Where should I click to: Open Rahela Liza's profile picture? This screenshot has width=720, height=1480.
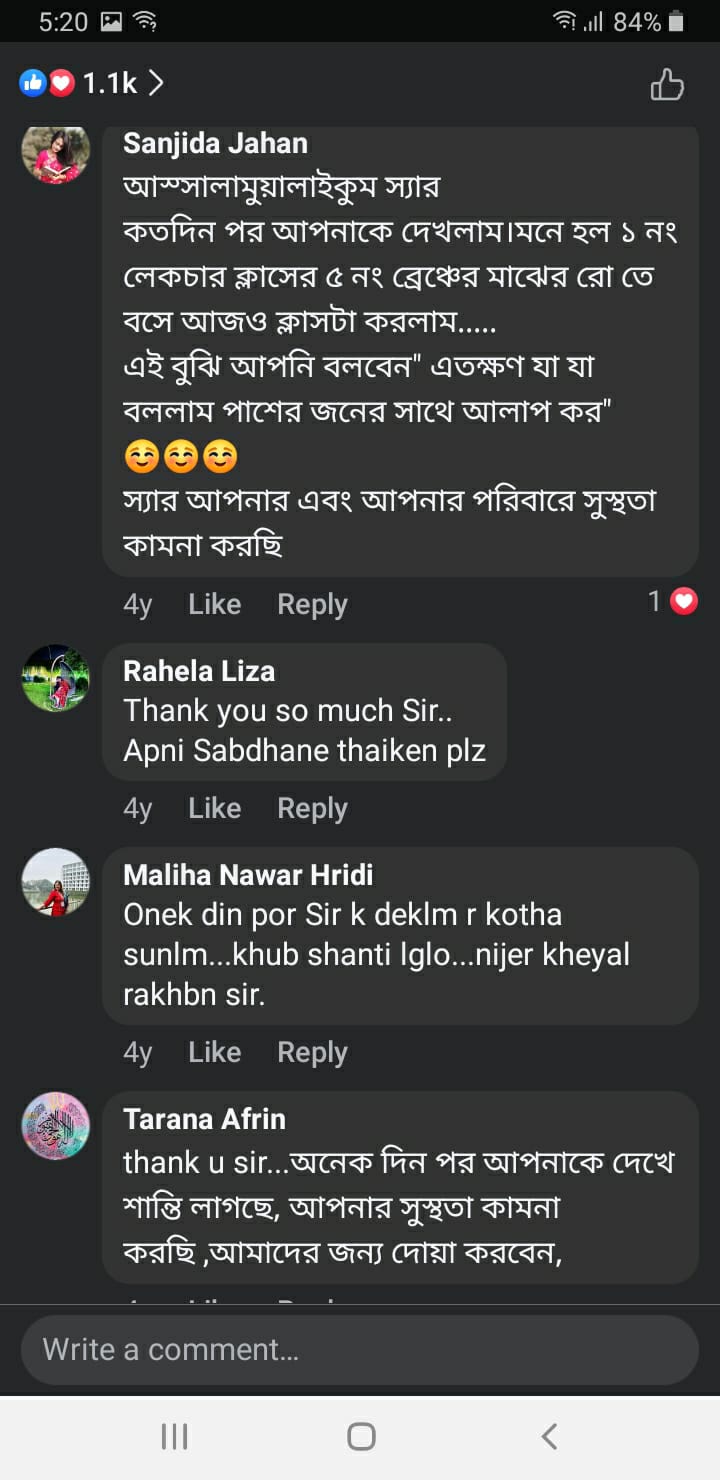point(56,678)
